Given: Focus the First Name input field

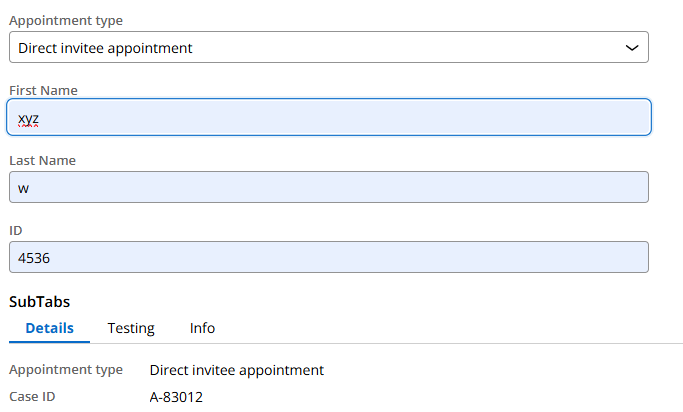Looking at the screenshot, I should pos(328,117).
